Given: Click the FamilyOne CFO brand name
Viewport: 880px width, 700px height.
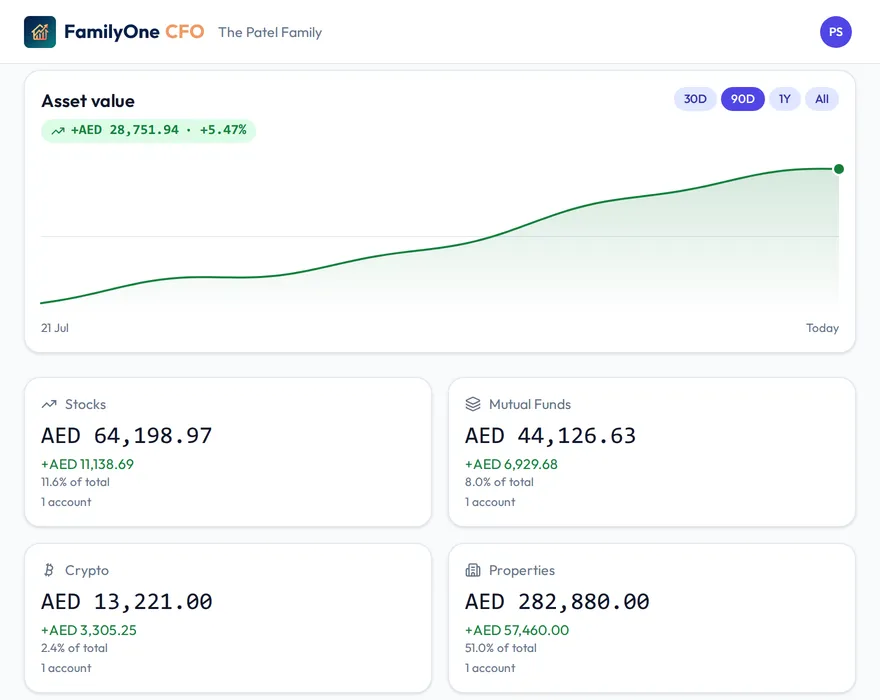Looking at the screenshot, I should pos(134,32).
